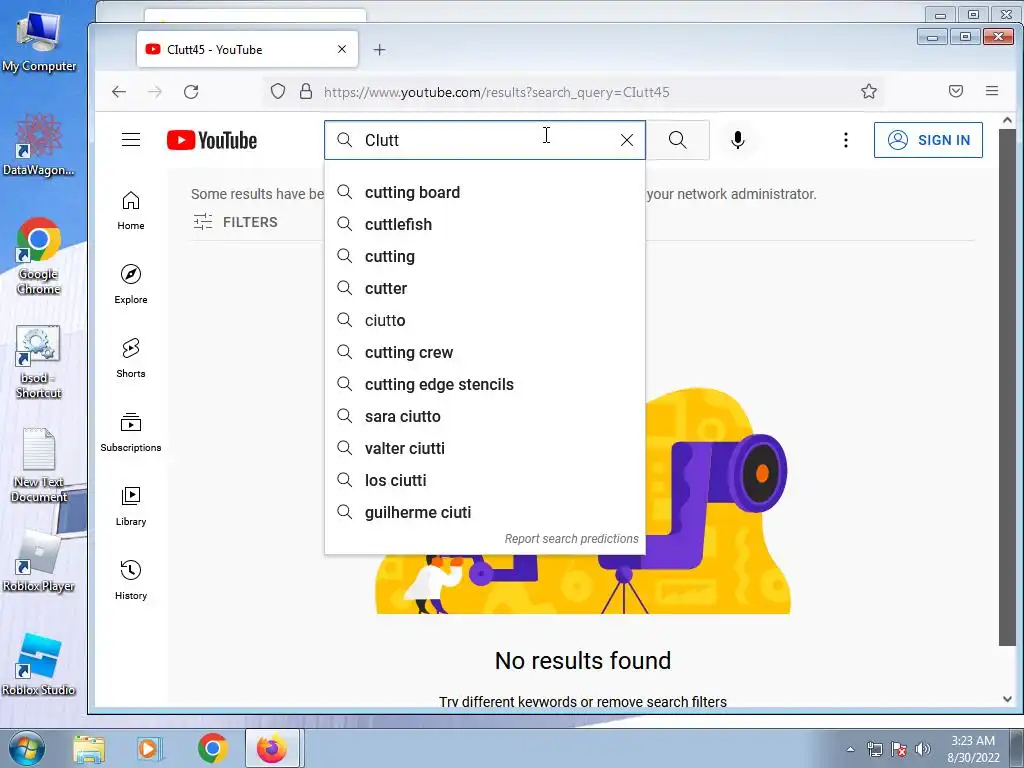Click the Firefox forward arrow

point(155,92)
